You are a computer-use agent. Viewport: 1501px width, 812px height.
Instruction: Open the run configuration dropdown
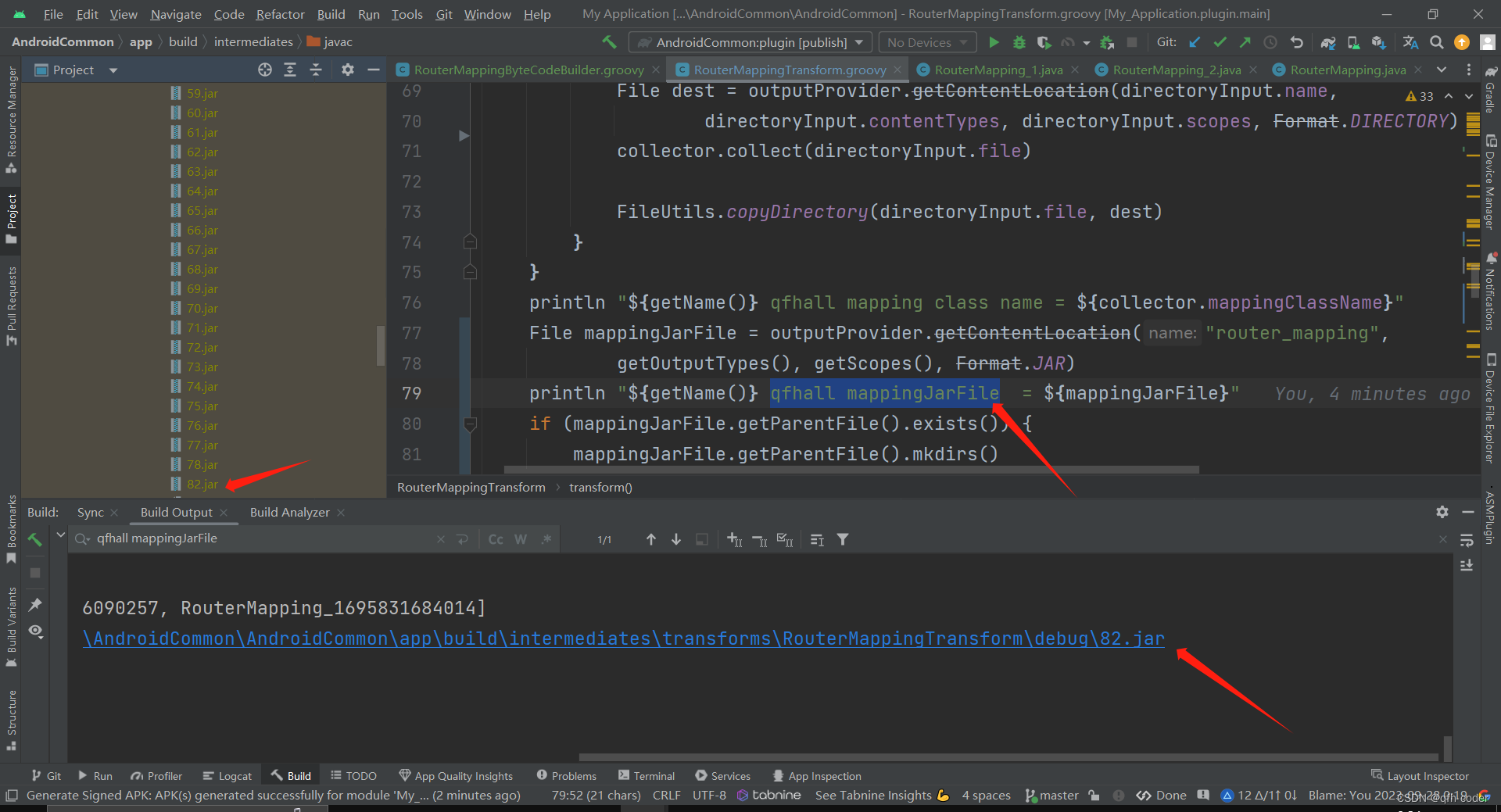coord(750,42)
